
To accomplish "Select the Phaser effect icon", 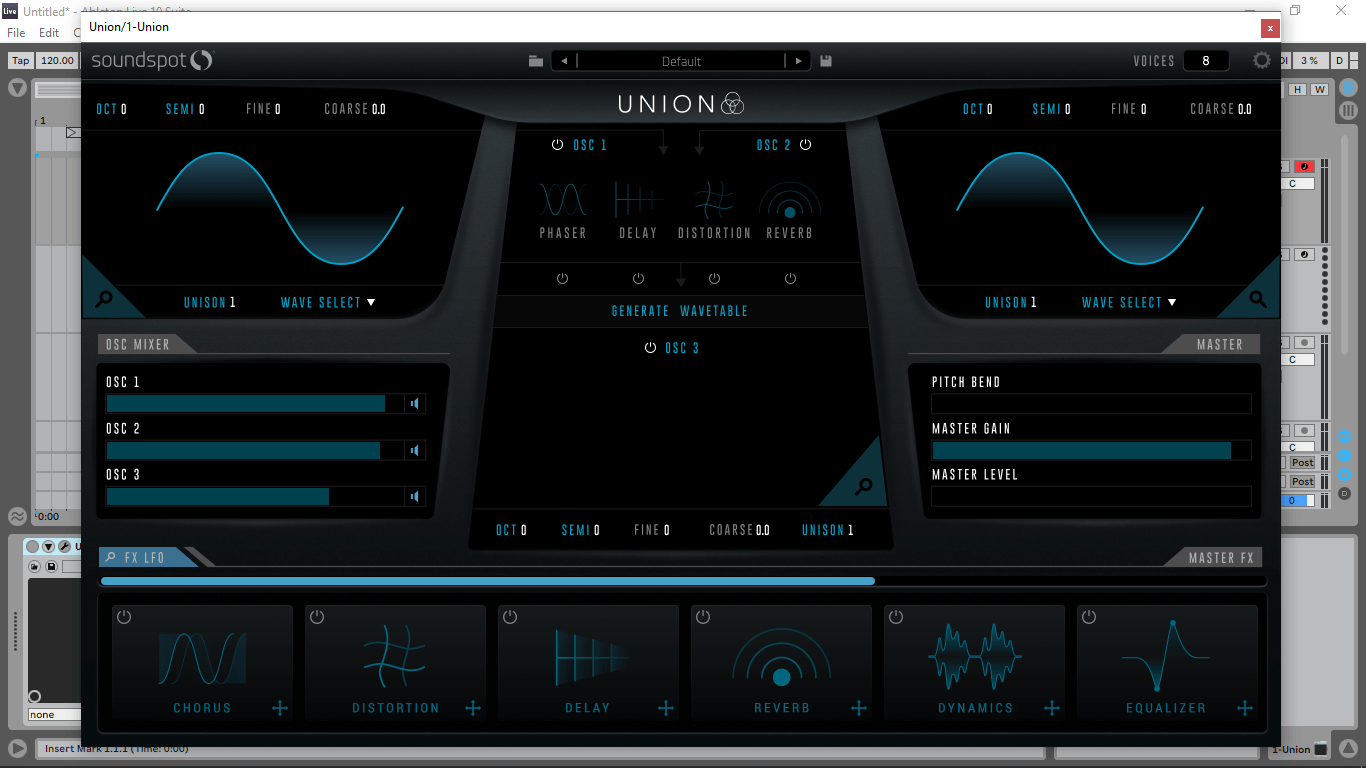I will pyautogui.click(x=563, y=199).
